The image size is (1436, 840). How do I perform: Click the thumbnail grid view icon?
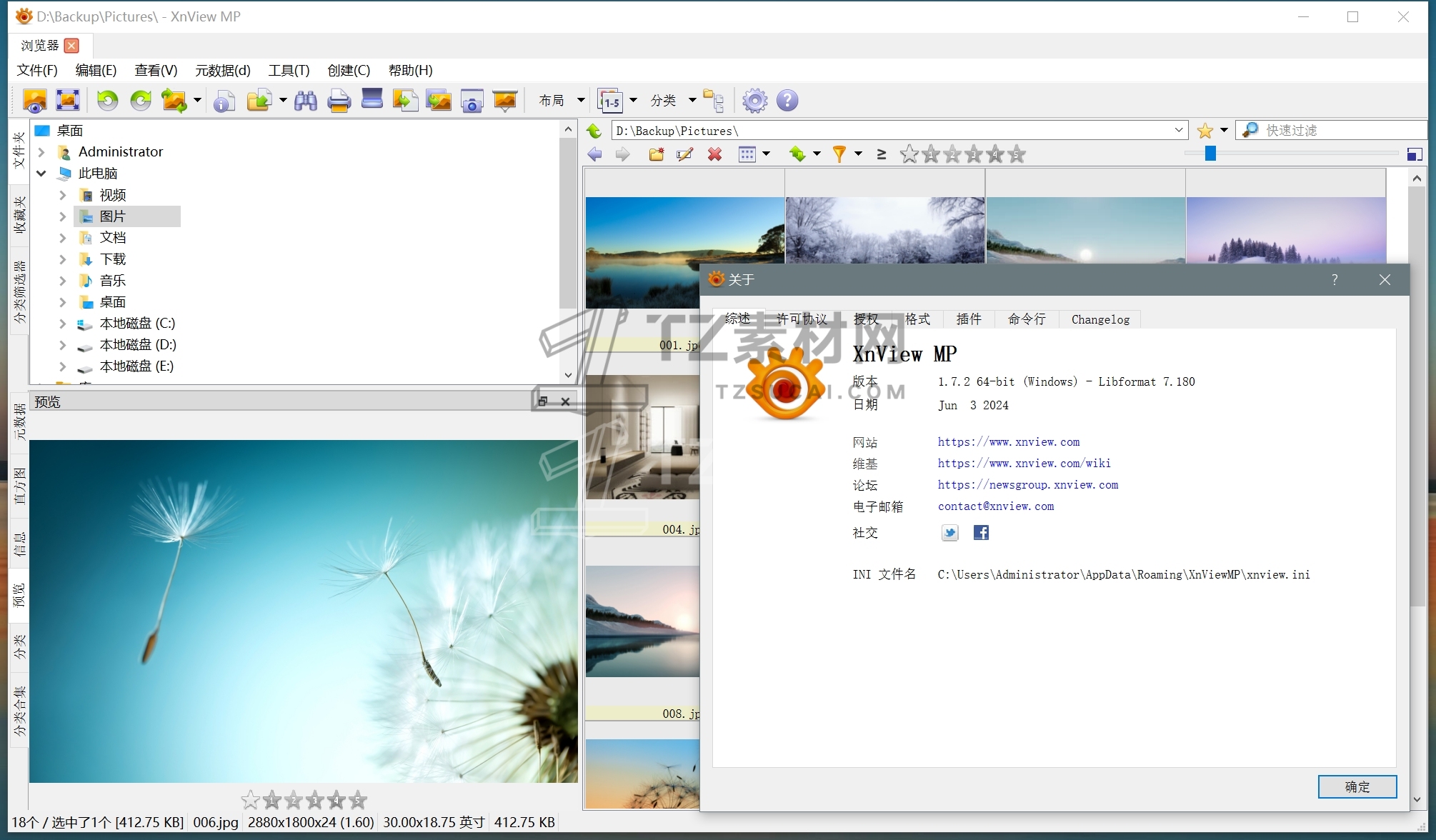(747, 154)
